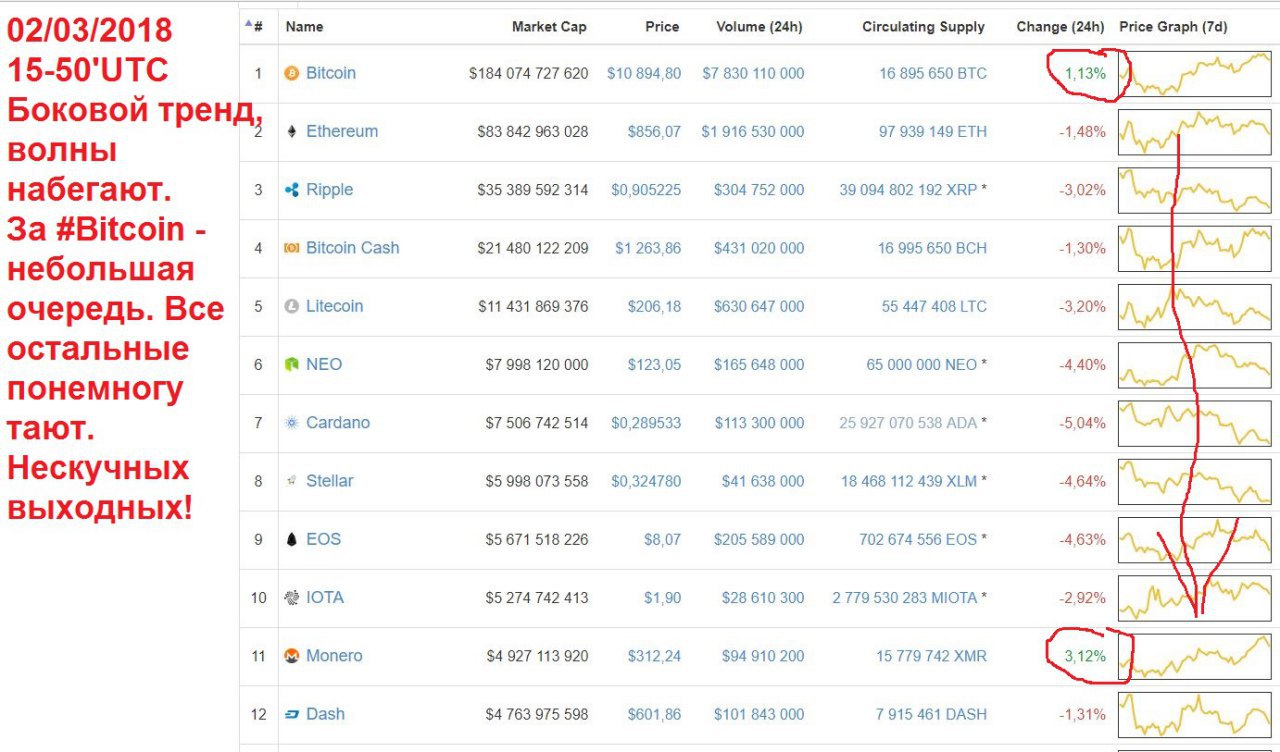Click Bitcoin price $10 894,80
Screen dimensions: 1280x752
644,74
